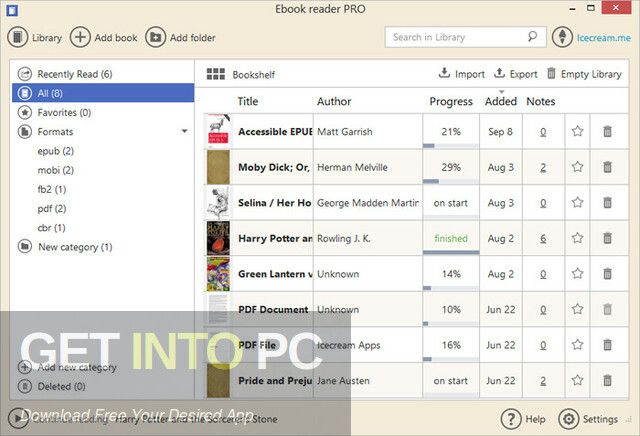This screenshot has height=436, width=640.
Task: Open the Help question mark icon
Action: point(511,419)
